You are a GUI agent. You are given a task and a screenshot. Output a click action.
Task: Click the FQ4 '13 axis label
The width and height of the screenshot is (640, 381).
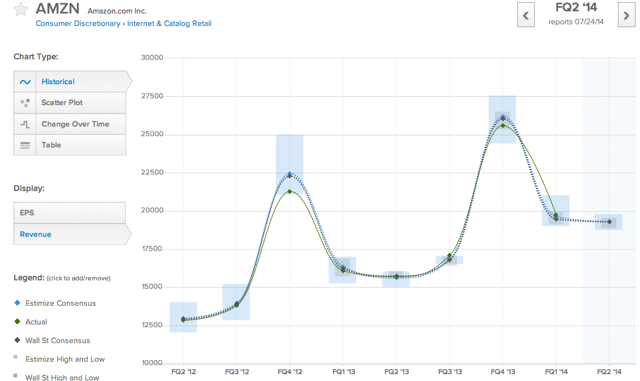pyautogui.click(x=503, y=372)
